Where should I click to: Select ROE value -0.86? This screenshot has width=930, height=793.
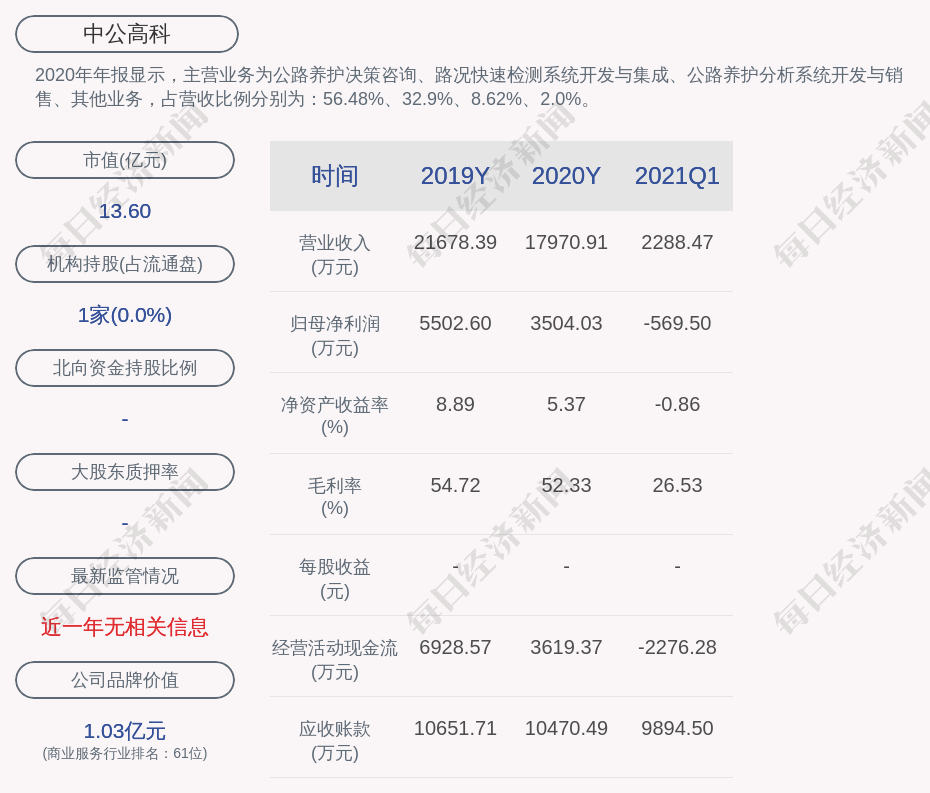[x=677, y=405]
